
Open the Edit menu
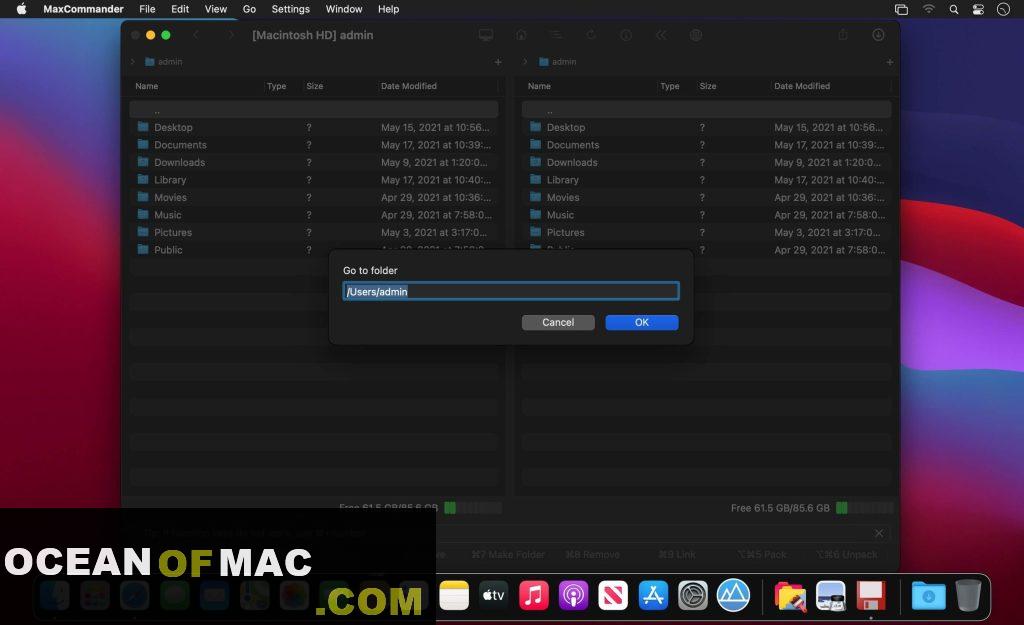point(180,9)
